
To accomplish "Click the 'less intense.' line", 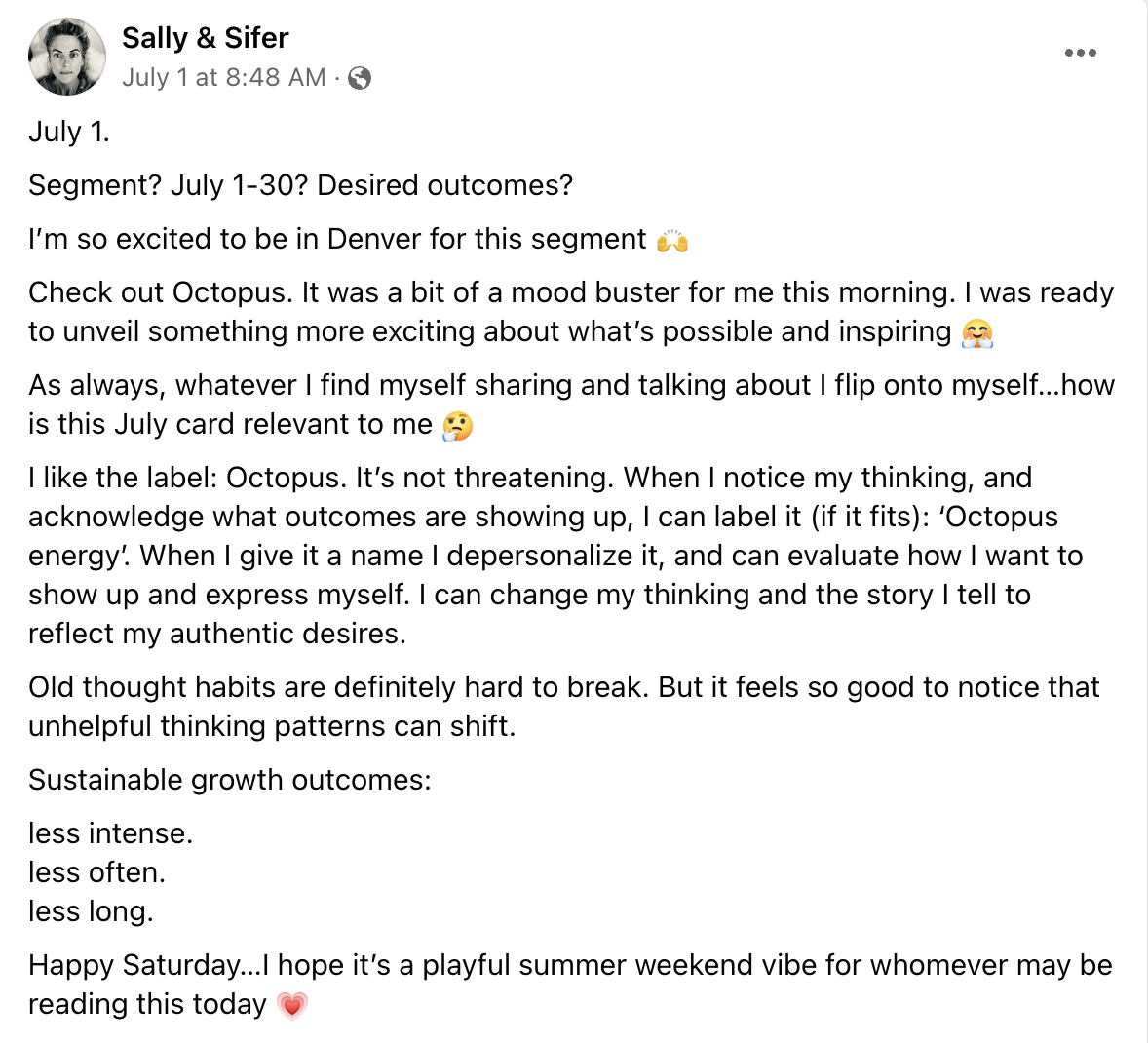I will click(x=110, y=833).
